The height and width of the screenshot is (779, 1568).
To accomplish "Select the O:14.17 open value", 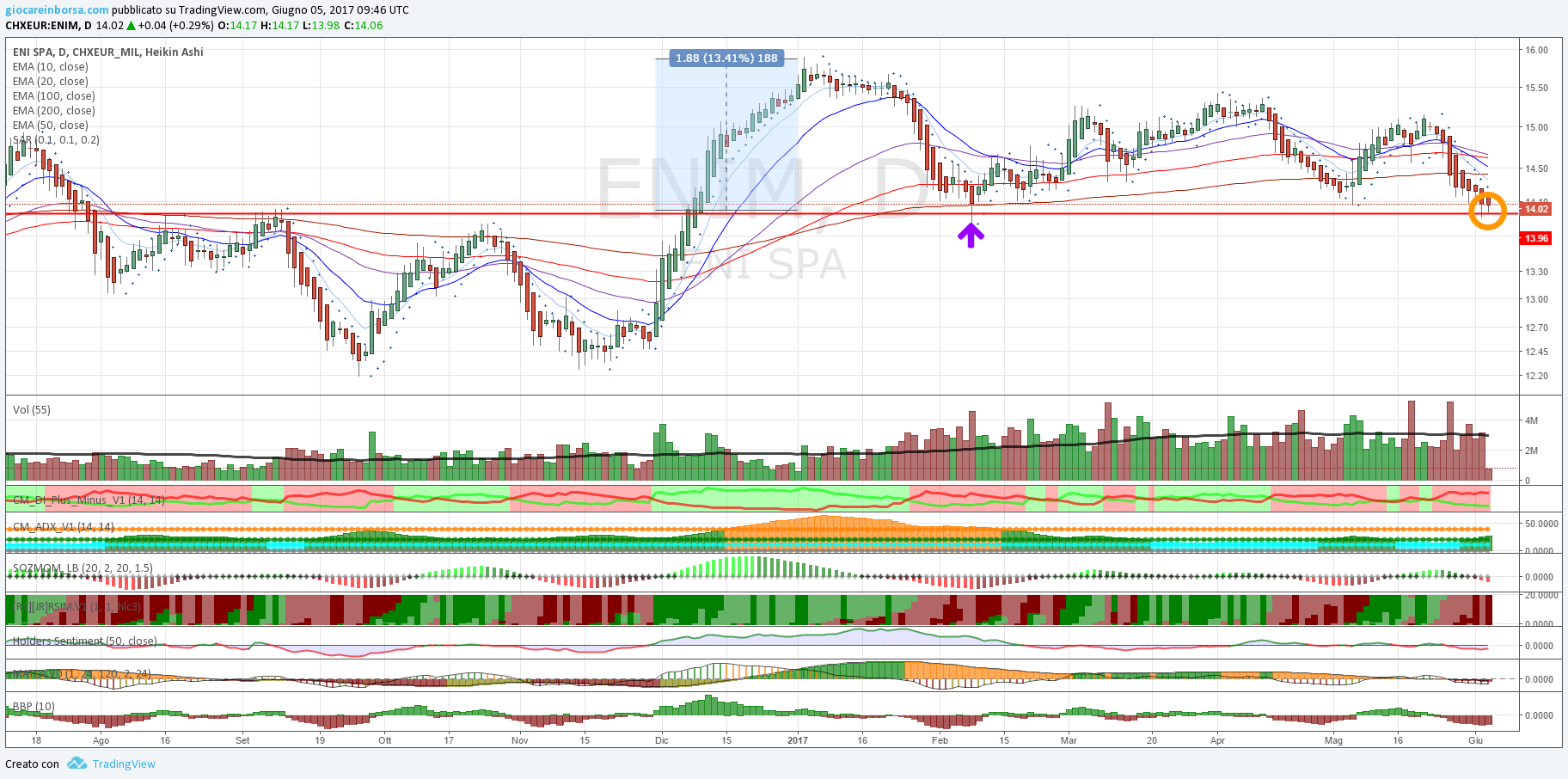I will pyautogui.click(x=236, y=25).
